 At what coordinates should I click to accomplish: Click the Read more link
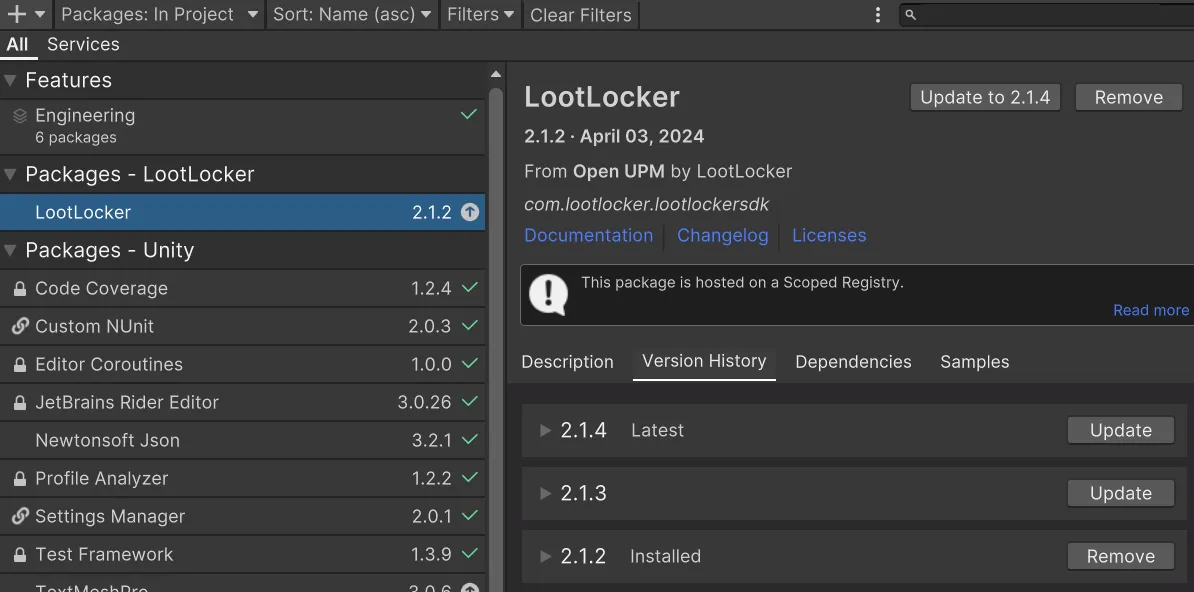pos(1151,310)
